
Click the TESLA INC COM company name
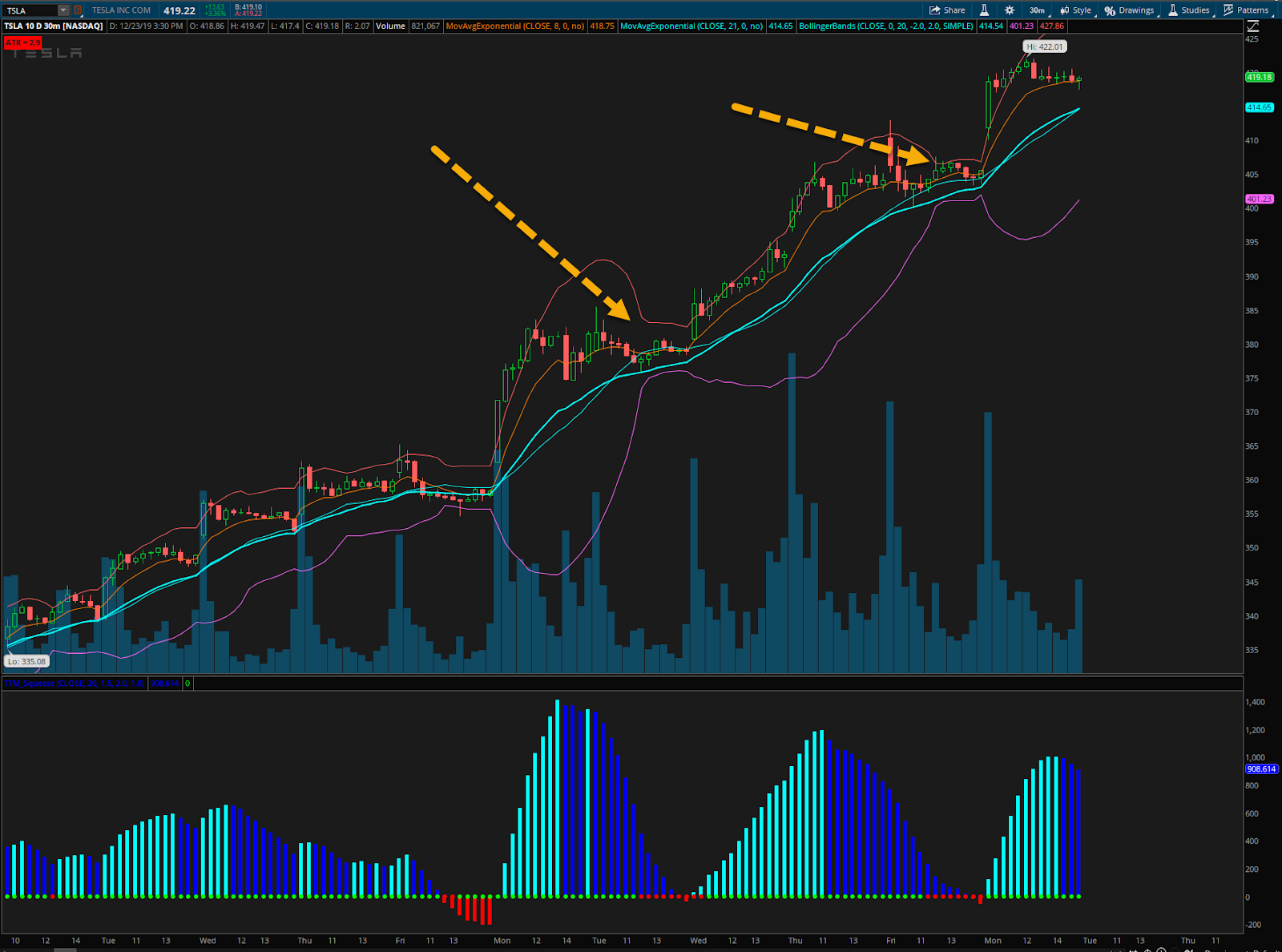pos(121,10)
